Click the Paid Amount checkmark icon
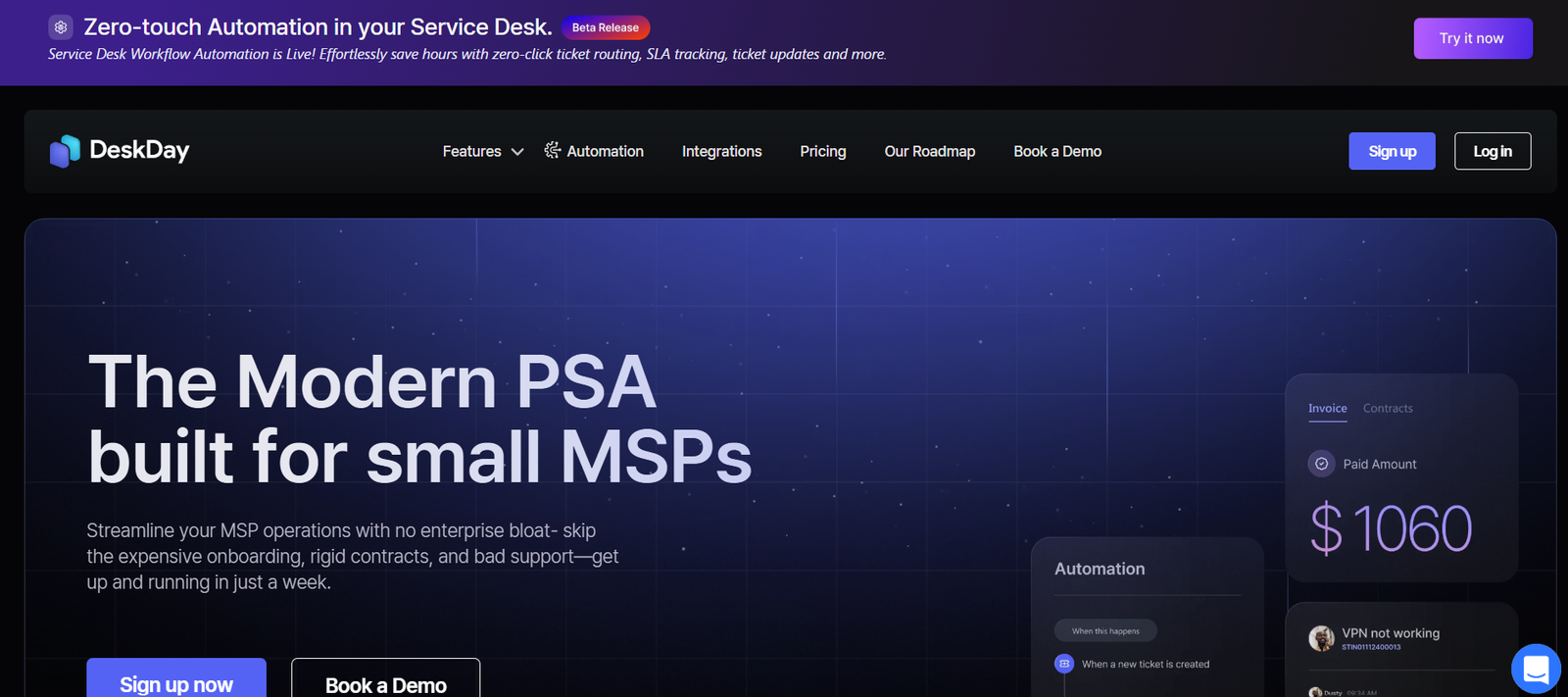The image size is (1568, 697). tap(1321, 464)
